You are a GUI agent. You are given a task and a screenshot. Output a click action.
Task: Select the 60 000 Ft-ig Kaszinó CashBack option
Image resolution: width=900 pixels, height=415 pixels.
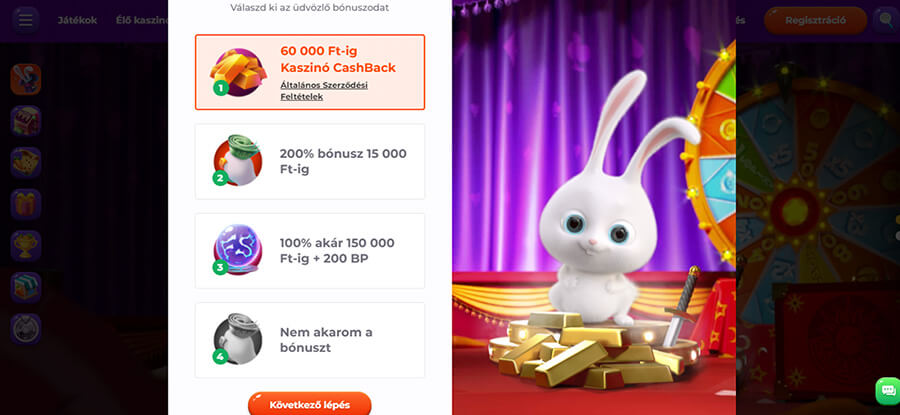coord(310,72)
